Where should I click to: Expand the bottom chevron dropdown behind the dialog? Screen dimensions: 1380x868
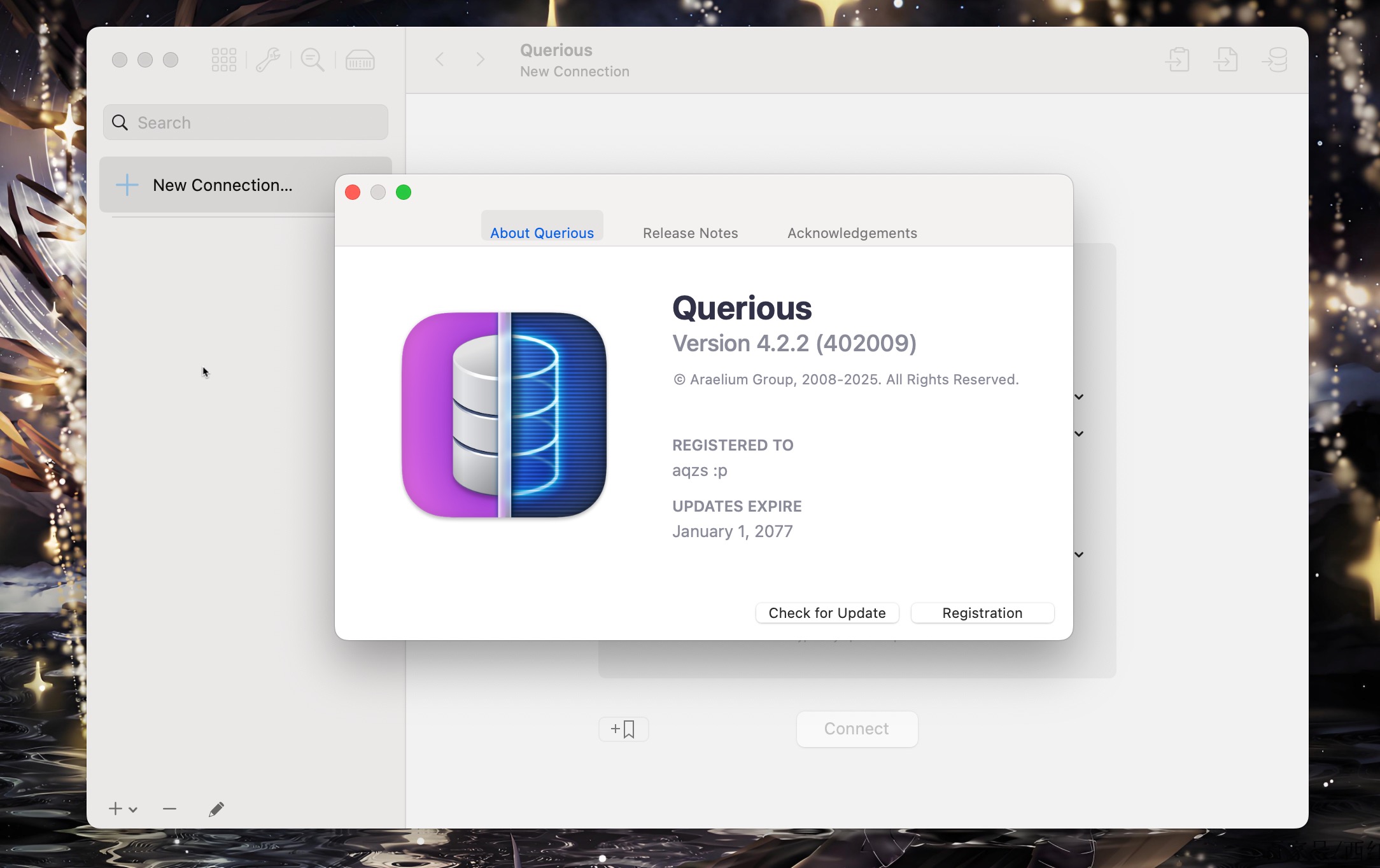coord(1079,554)
